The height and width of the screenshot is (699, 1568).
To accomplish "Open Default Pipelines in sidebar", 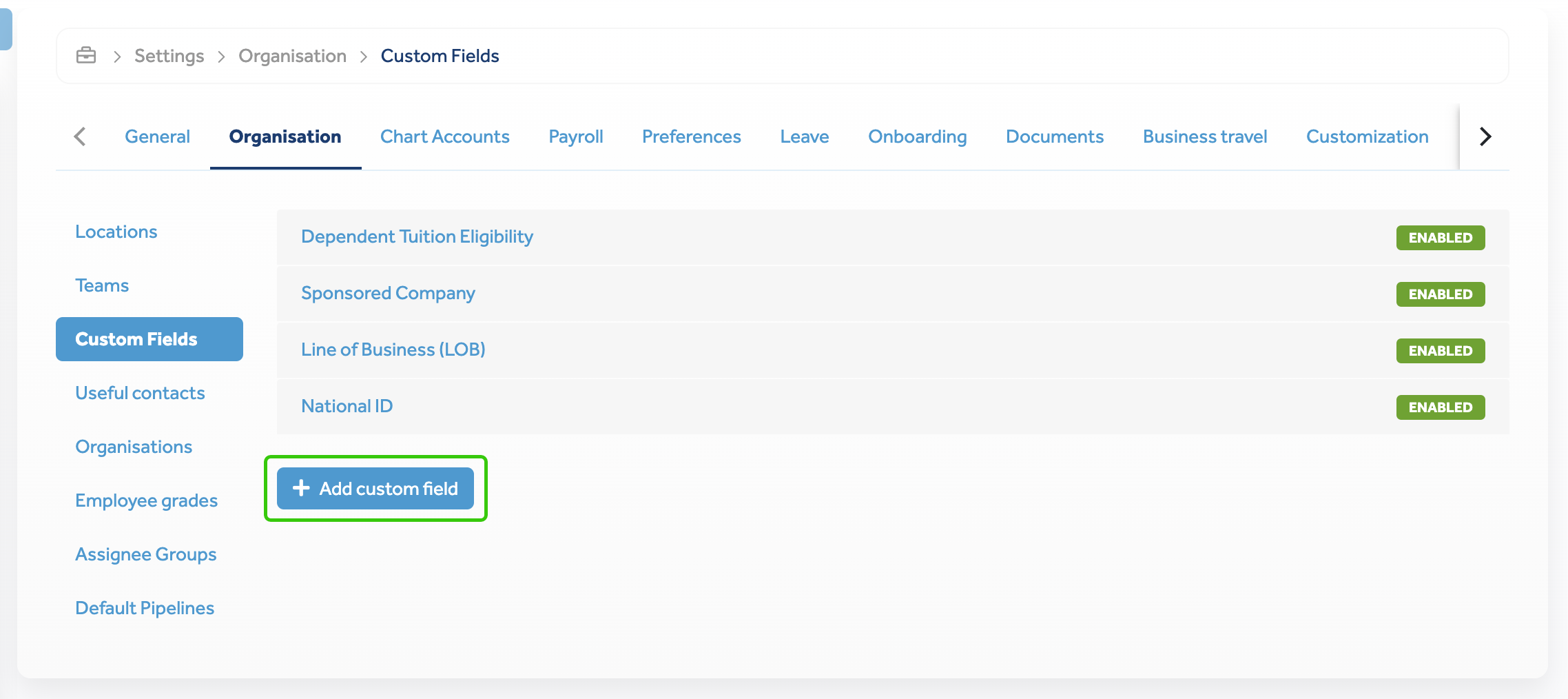I will tap(145, 608).
